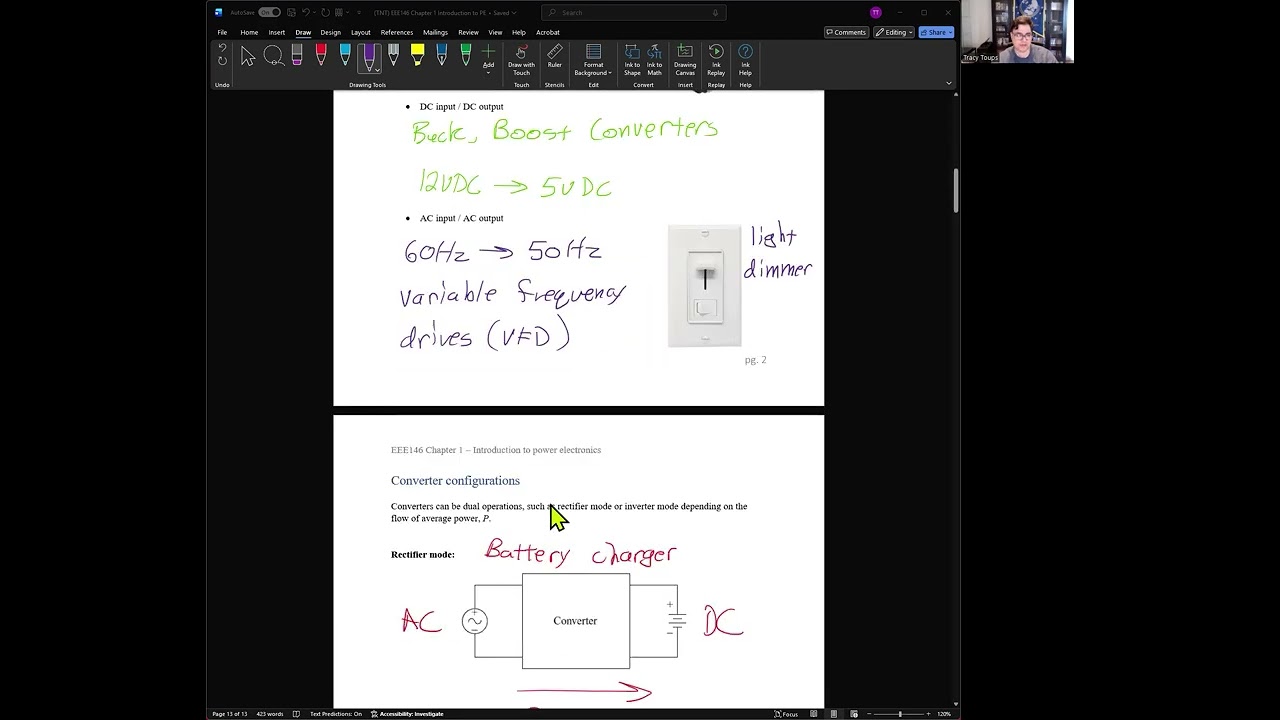Switch to the References tab
The image size is (1280, 720).
[x=397, y=32]
